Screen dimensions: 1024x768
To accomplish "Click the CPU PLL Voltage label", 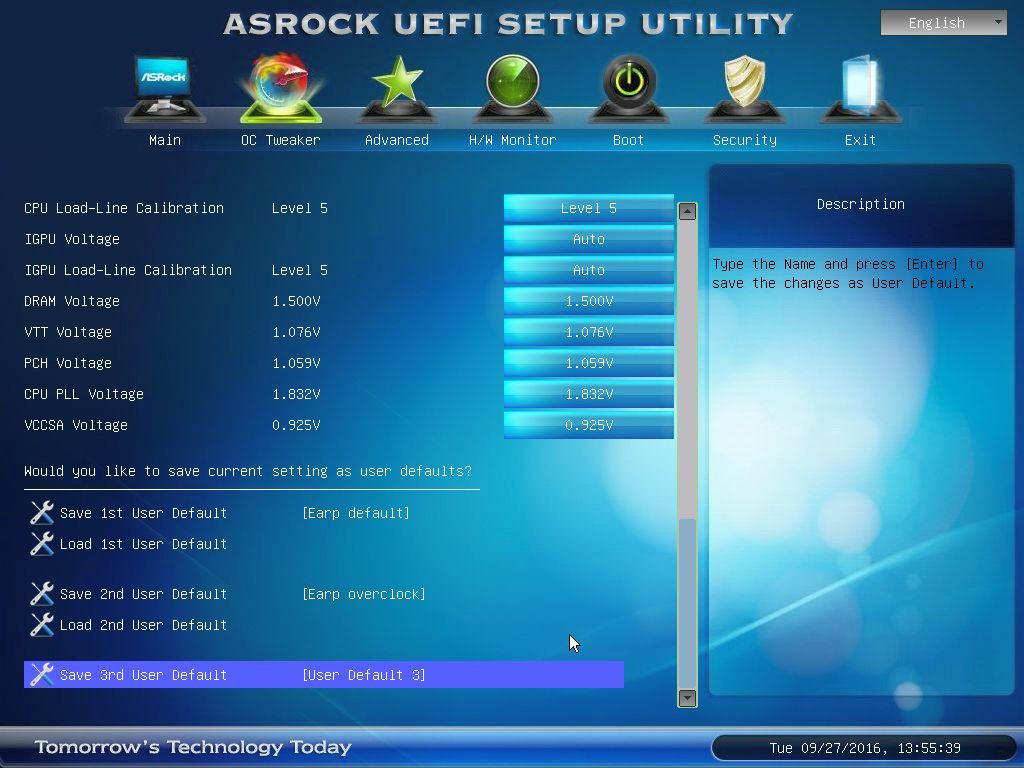I will pyautogui.click(x=84, y=394).
